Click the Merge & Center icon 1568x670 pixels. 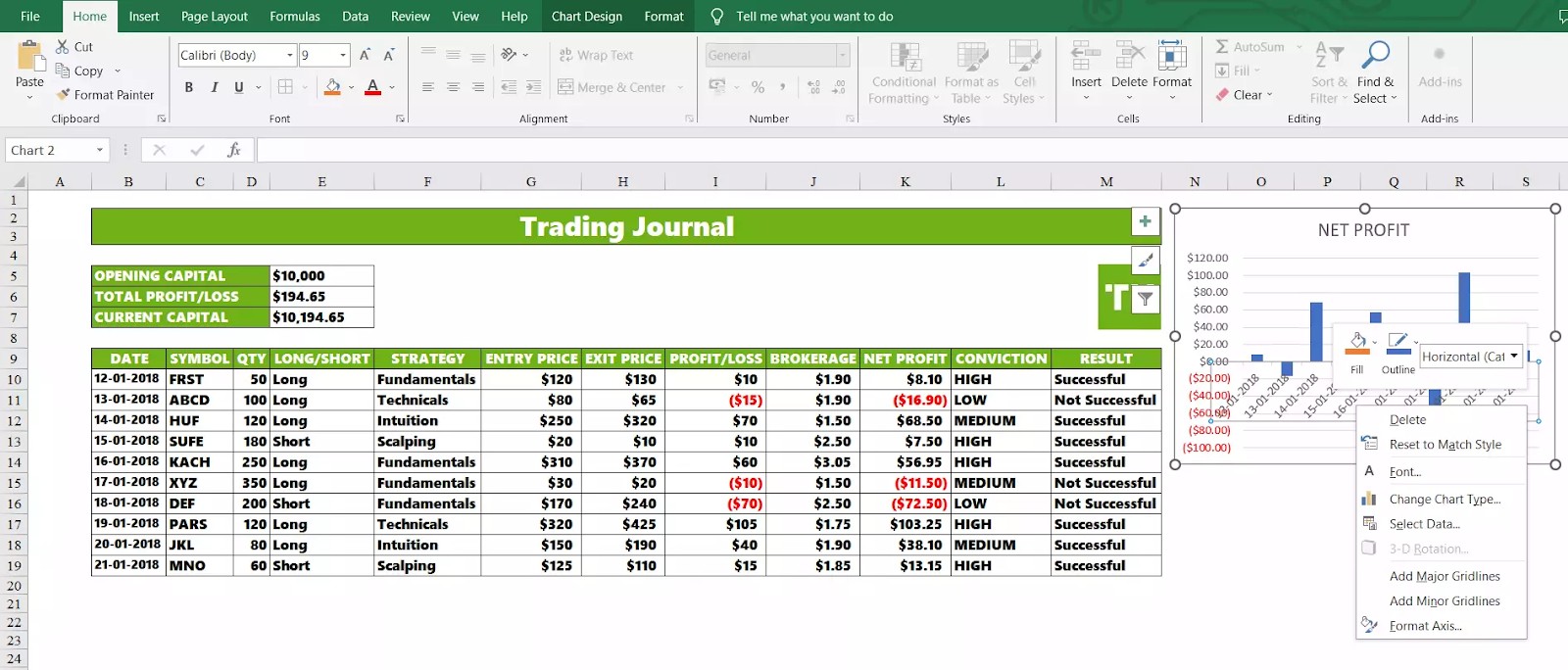pyautogui.click(x=565, y=87)
